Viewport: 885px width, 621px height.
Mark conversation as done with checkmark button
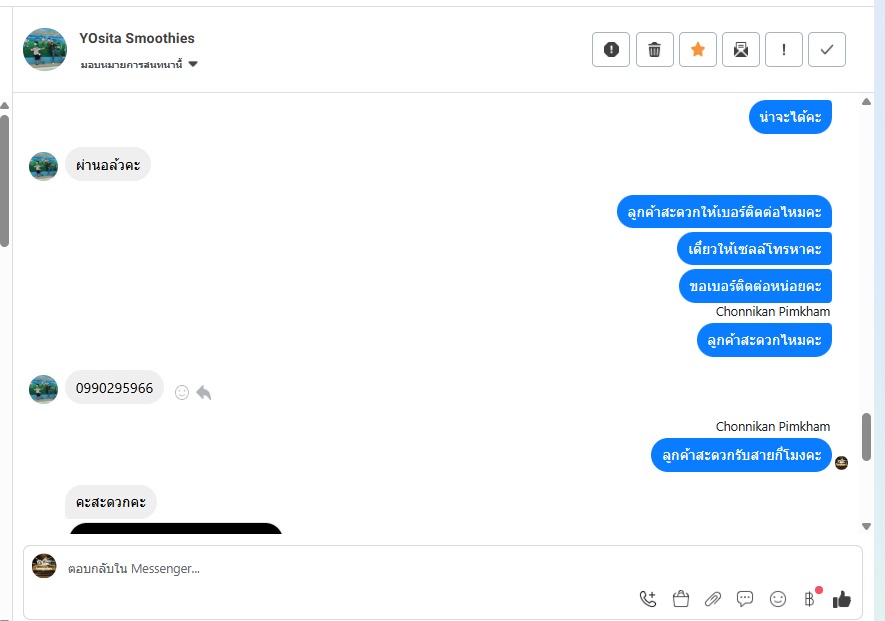pyautogui.click(x=826, y=50)
